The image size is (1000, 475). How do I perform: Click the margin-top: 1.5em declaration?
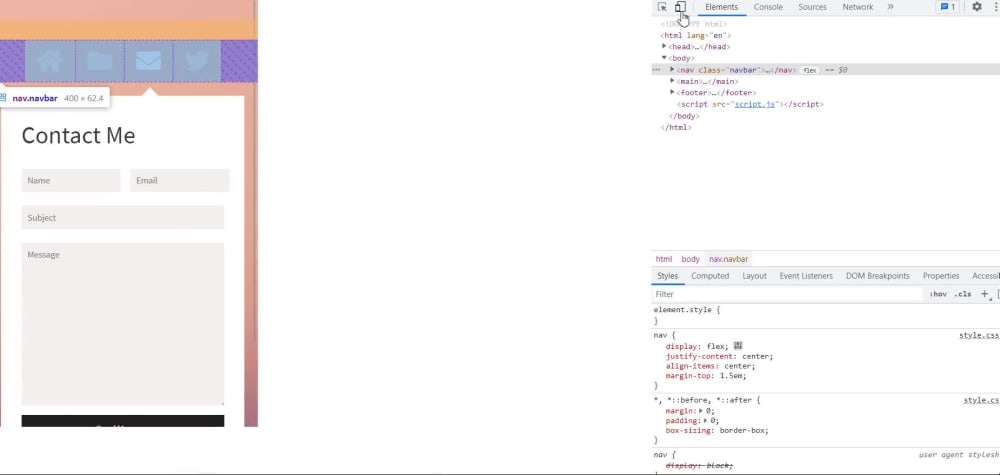pos(706,376)
